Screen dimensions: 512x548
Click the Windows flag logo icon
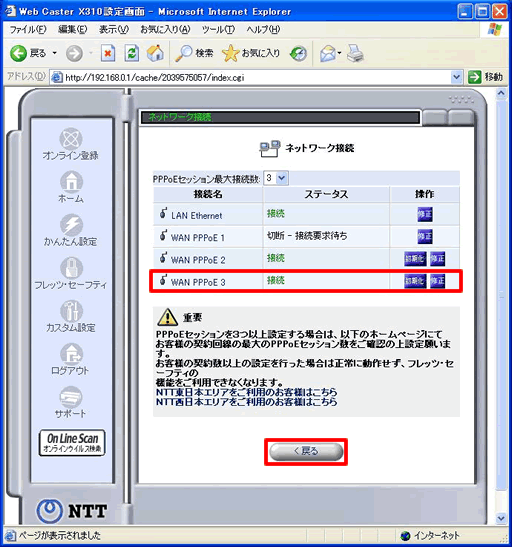tap(495, 30)
